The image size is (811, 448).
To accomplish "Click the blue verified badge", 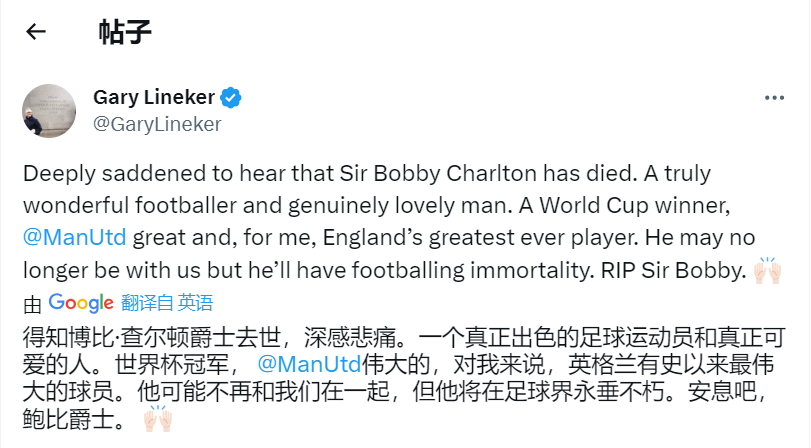I will point(232,98).
